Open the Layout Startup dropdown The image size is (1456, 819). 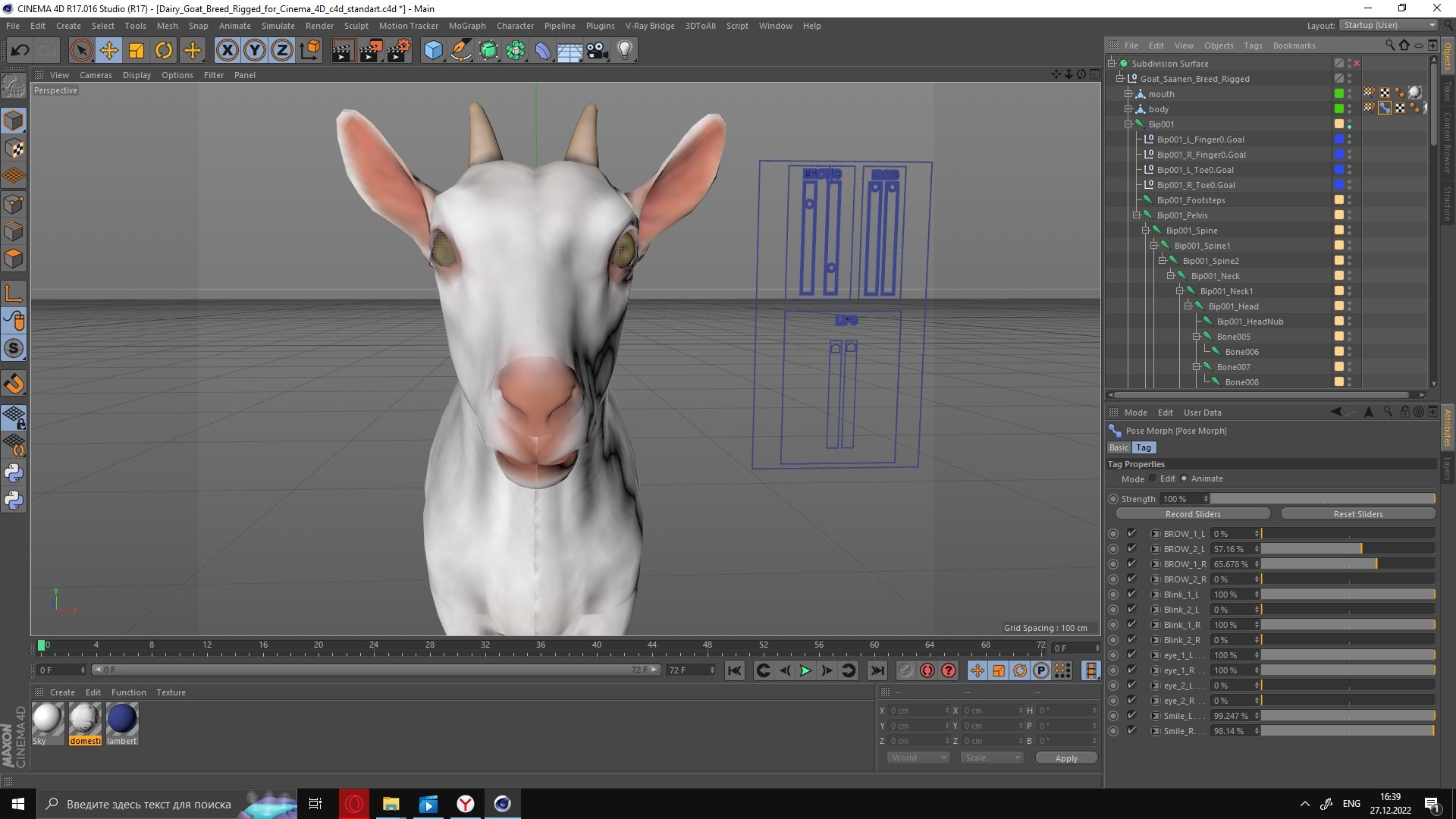click(x=1389, y=25)
